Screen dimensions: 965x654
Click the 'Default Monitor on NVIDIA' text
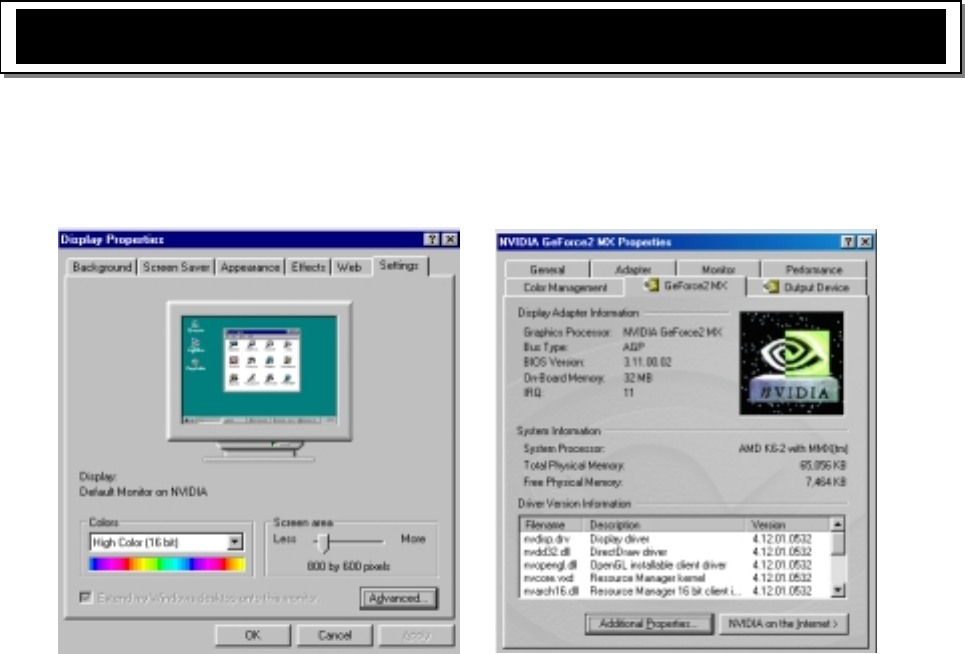[143, 492]
